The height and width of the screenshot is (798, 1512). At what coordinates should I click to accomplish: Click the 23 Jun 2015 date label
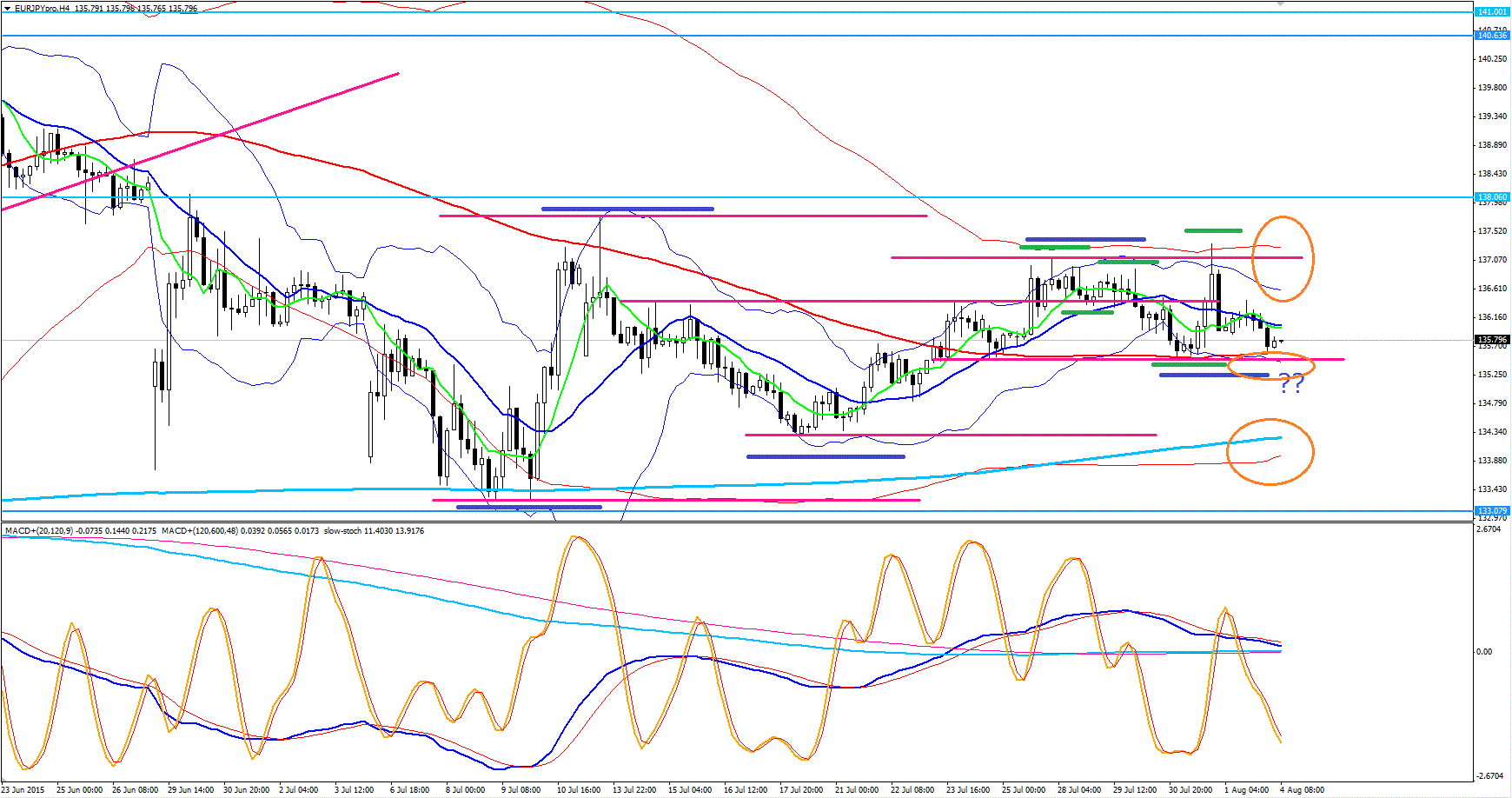pyautogui.click(x=23, y=790)
